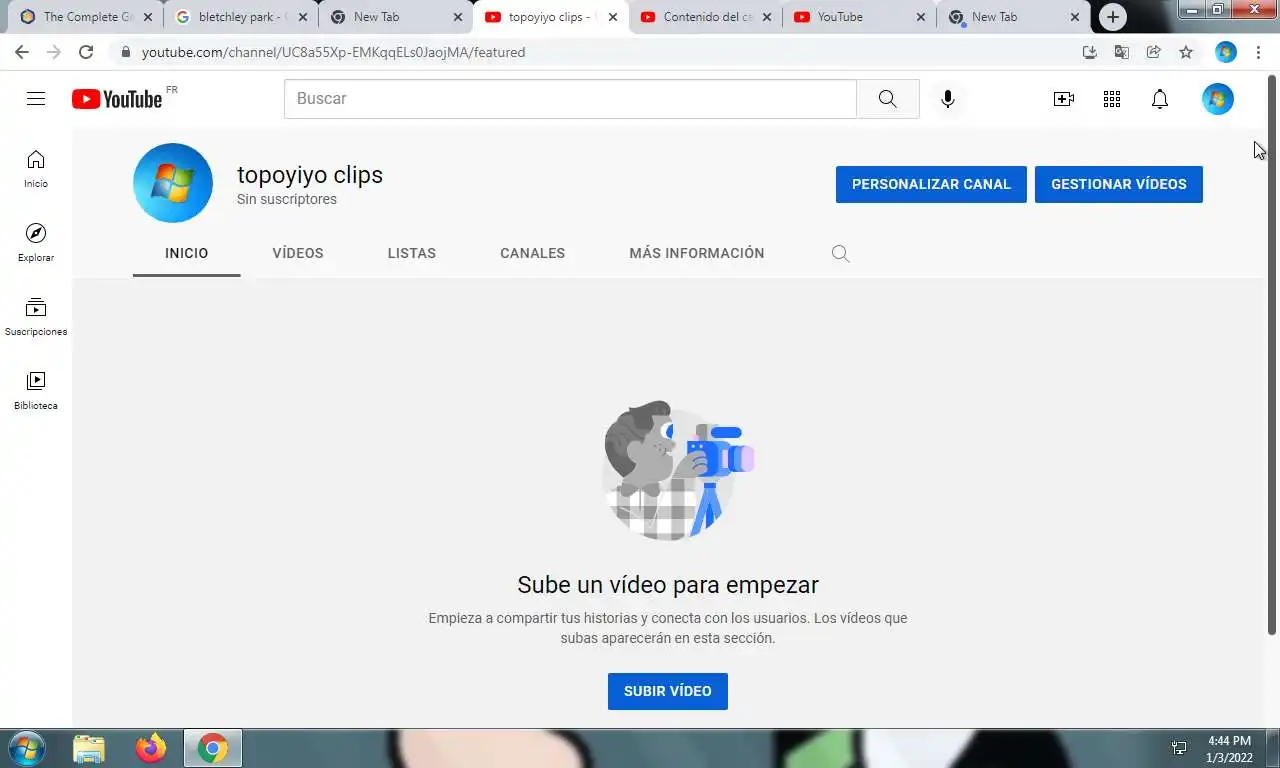Search within channel using the magnifier icon
1280x768 pixels.
(841, 254)
